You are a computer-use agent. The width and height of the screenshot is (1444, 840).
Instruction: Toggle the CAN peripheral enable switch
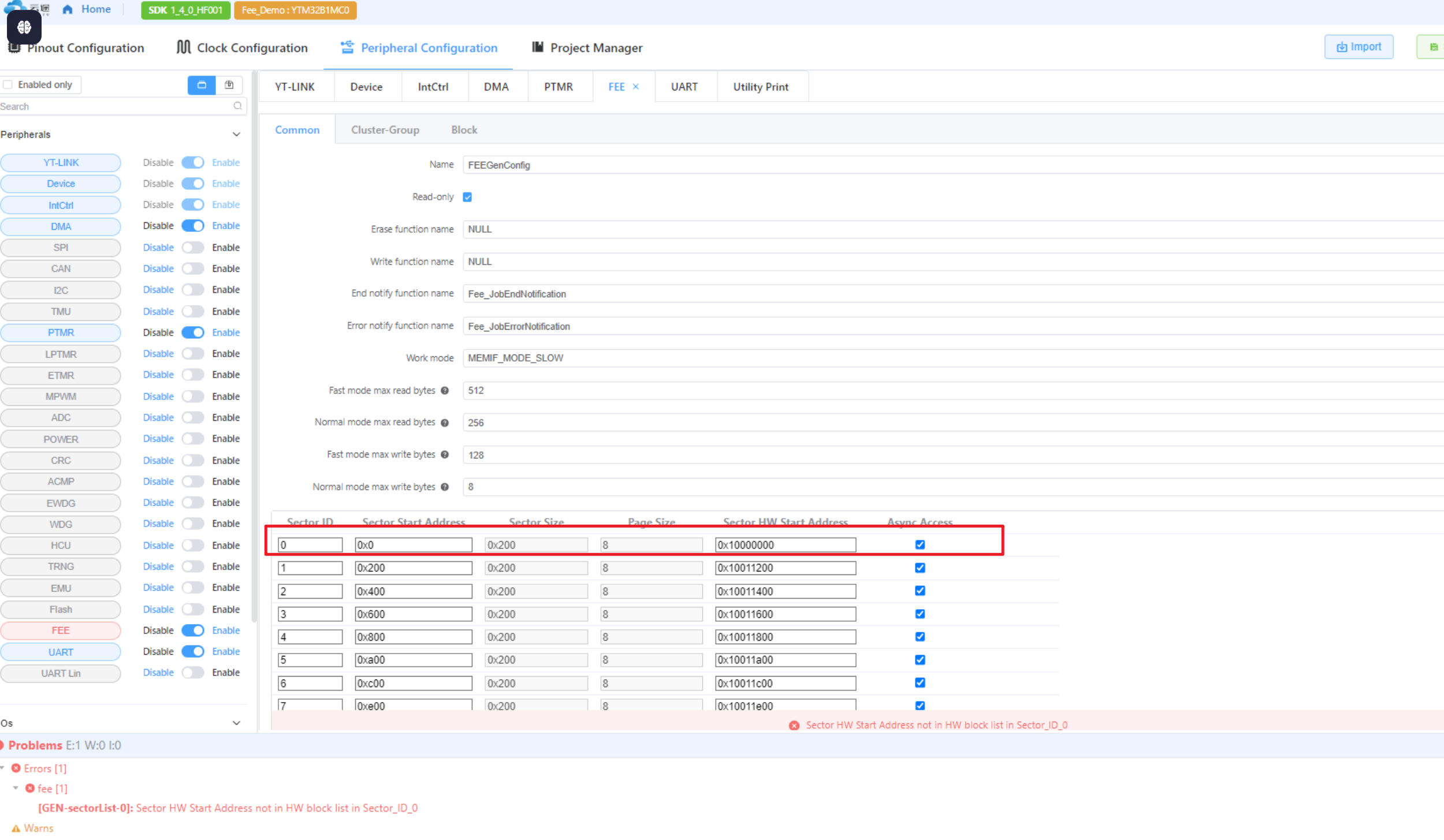point(192,269)
